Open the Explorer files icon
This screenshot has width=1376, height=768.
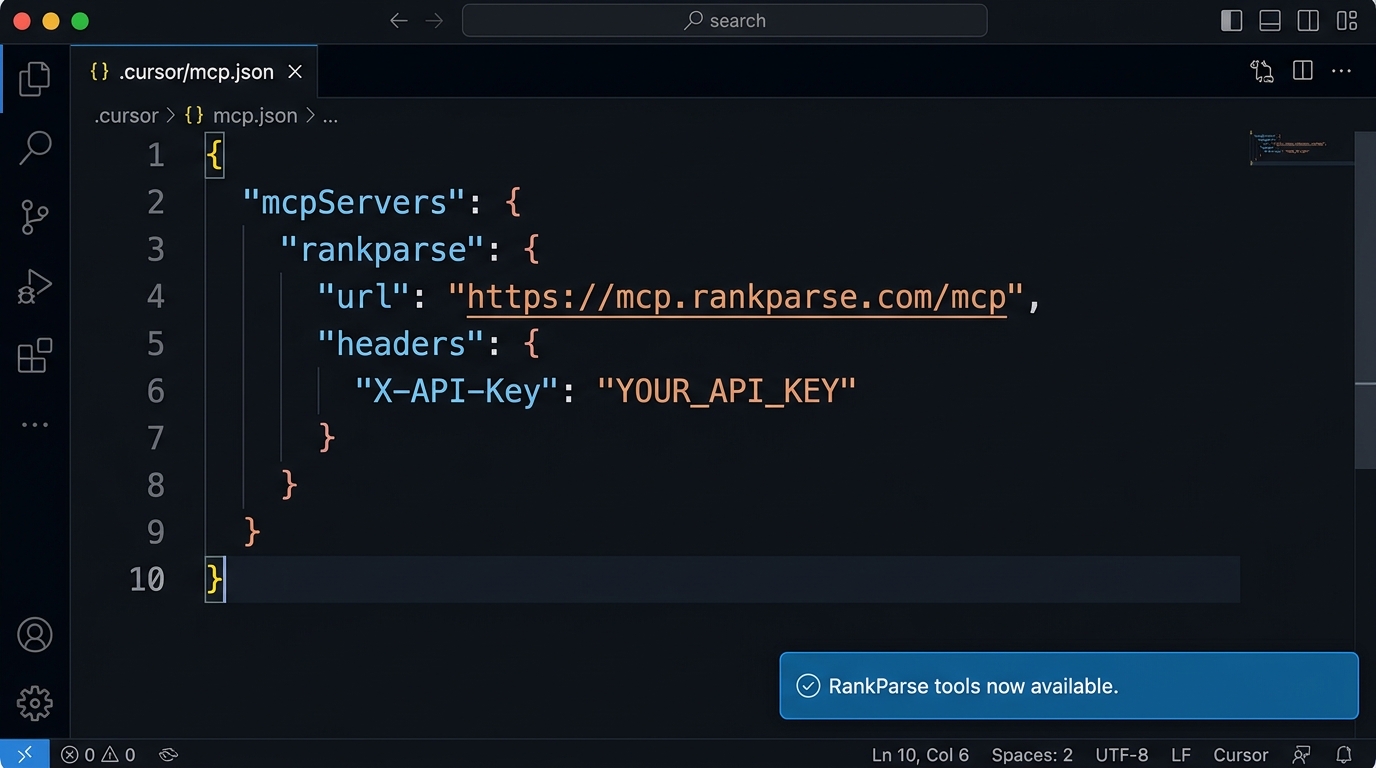pos(34,79)
